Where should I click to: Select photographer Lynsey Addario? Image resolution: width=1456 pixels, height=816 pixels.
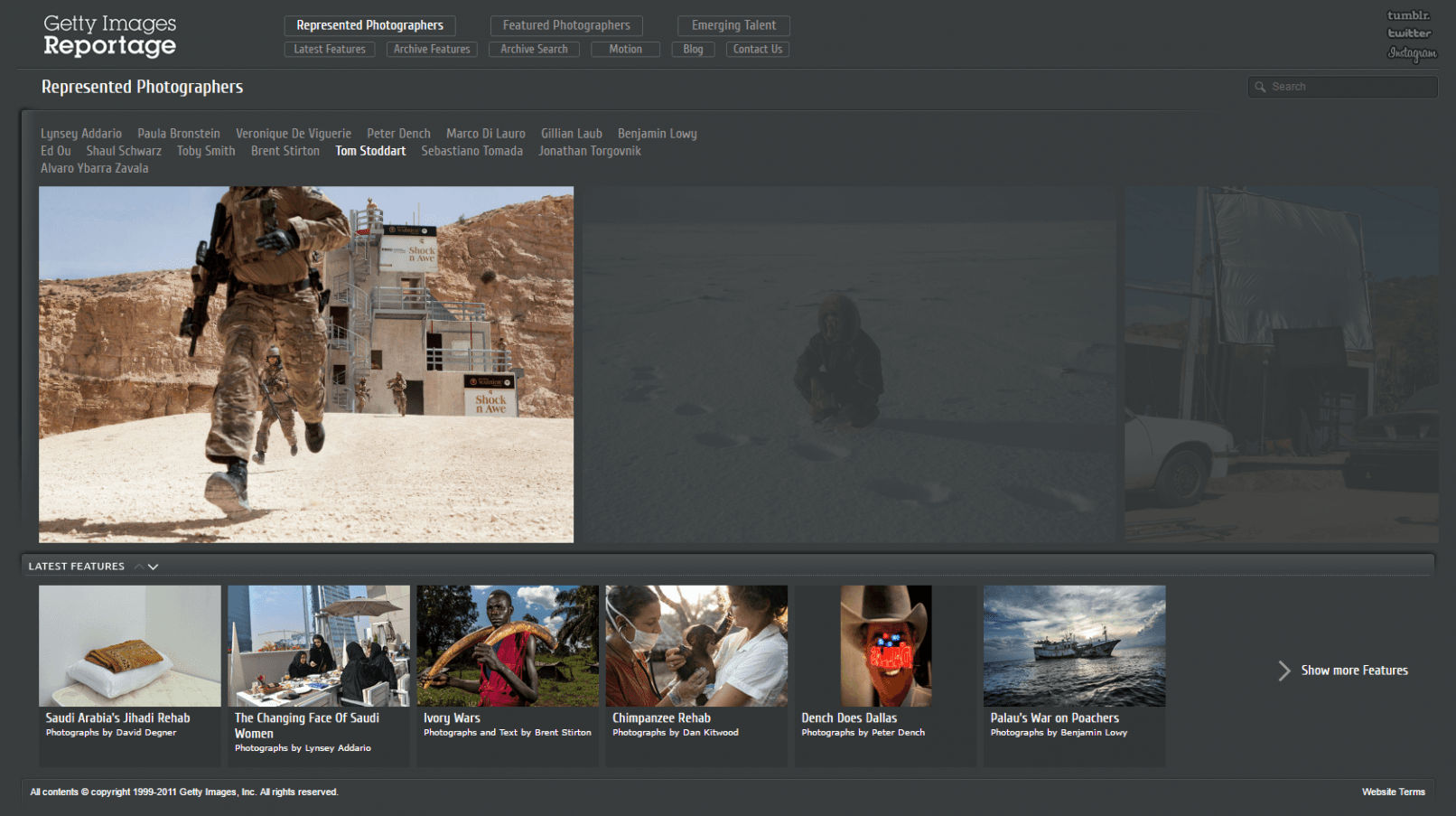80,133
